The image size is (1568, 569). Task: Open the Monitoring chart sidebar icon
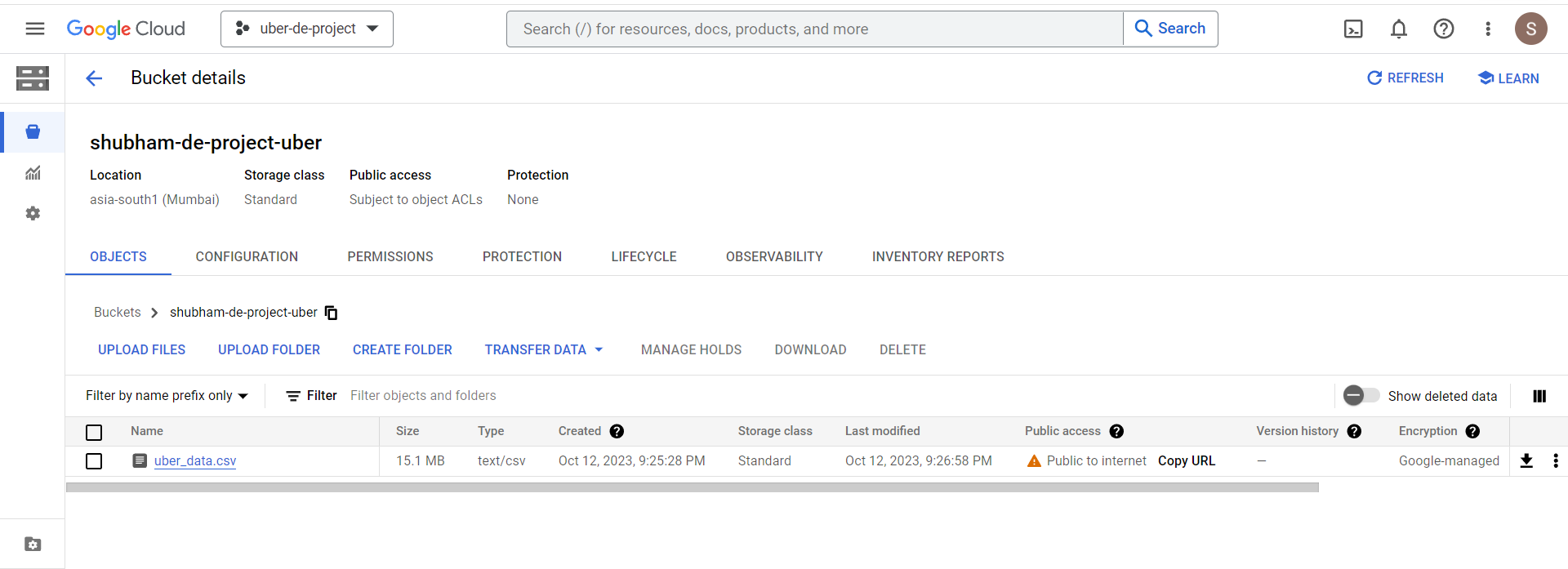[x=33, y=173]
